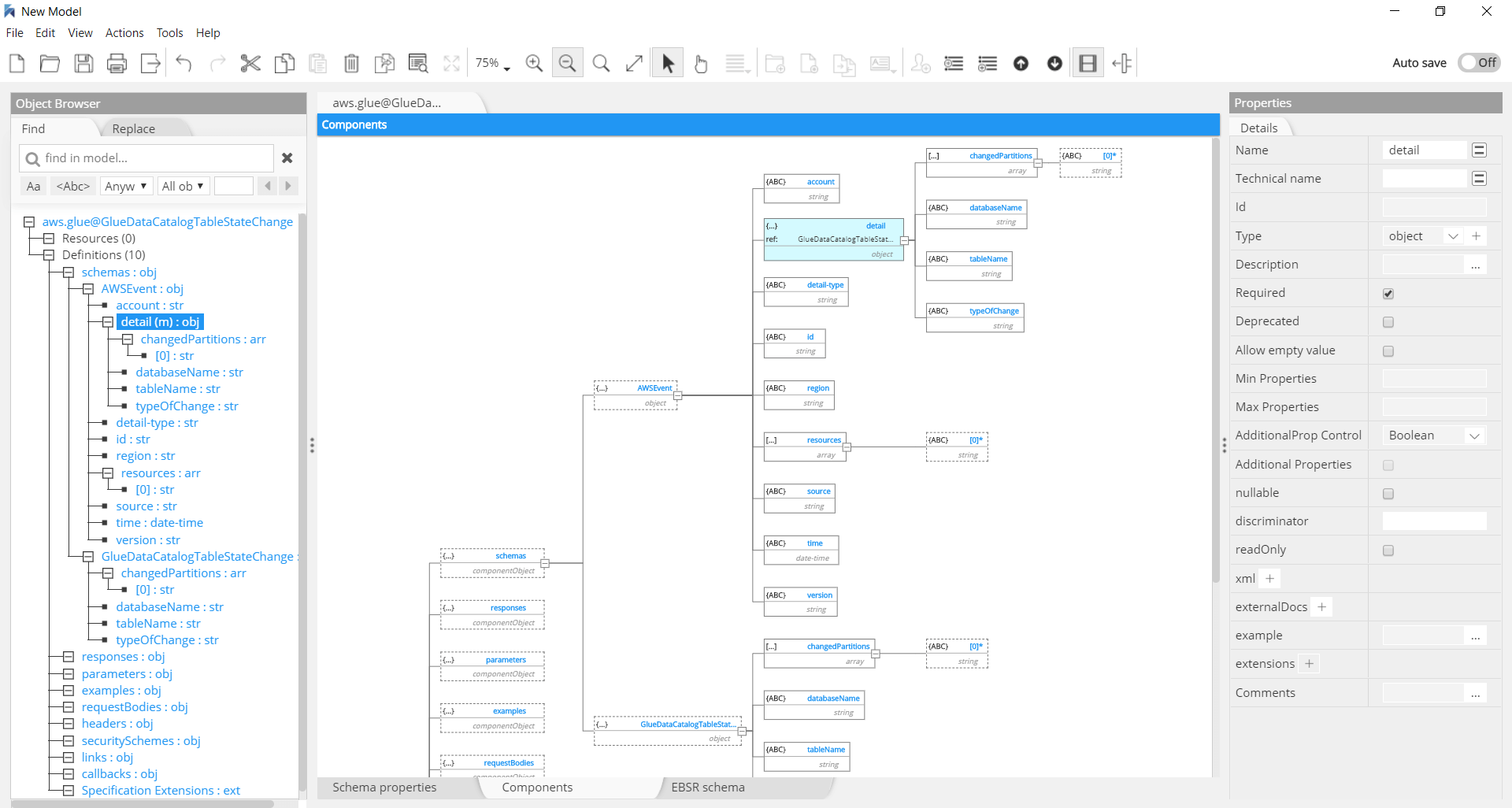Screen dimensions: 1512x808
Task: Tick the readOnly checkbox
Action: tap(1388, 550)
